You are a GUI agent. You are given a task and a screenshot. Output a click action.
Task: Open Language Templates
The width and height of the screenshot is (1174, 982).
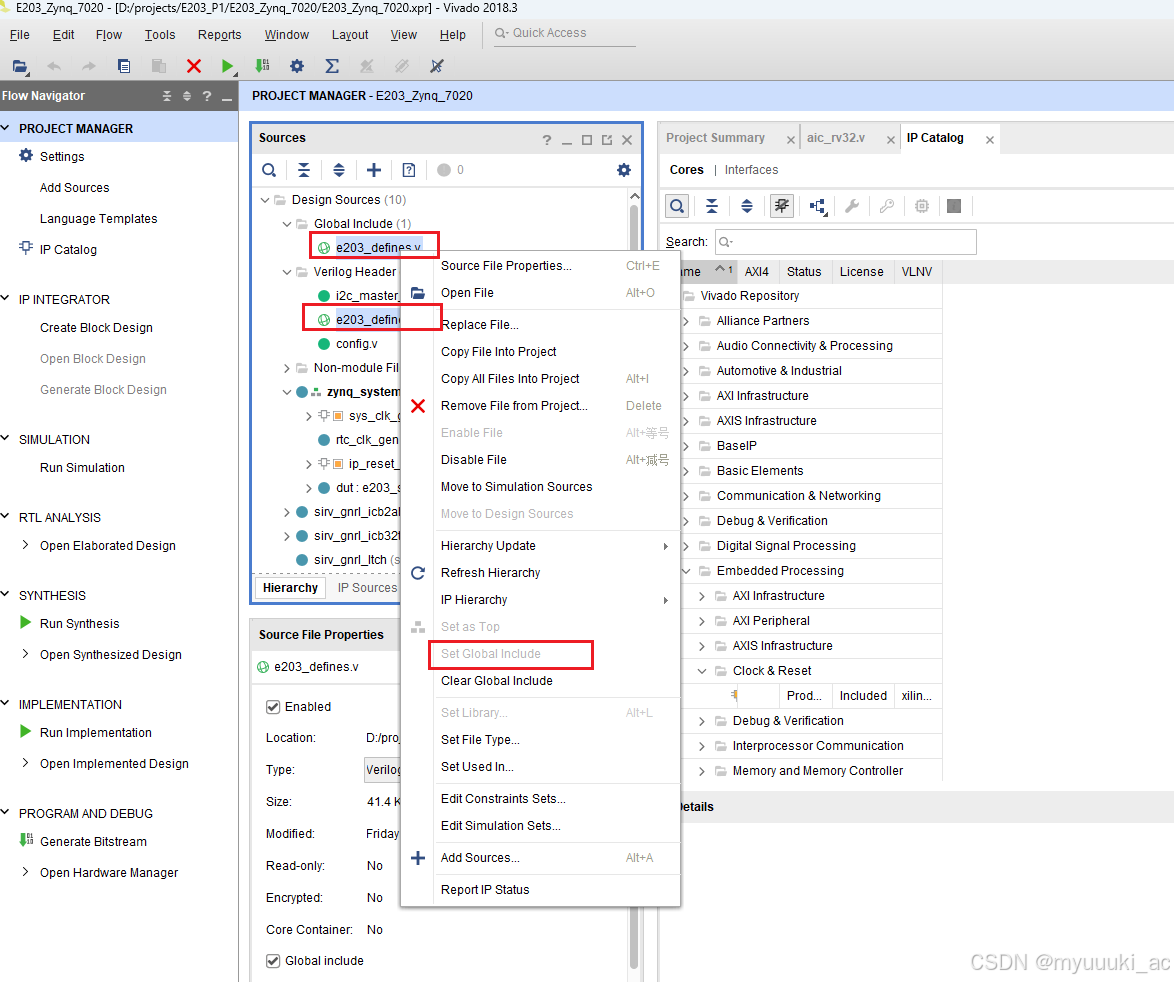[x=99, y=219]
